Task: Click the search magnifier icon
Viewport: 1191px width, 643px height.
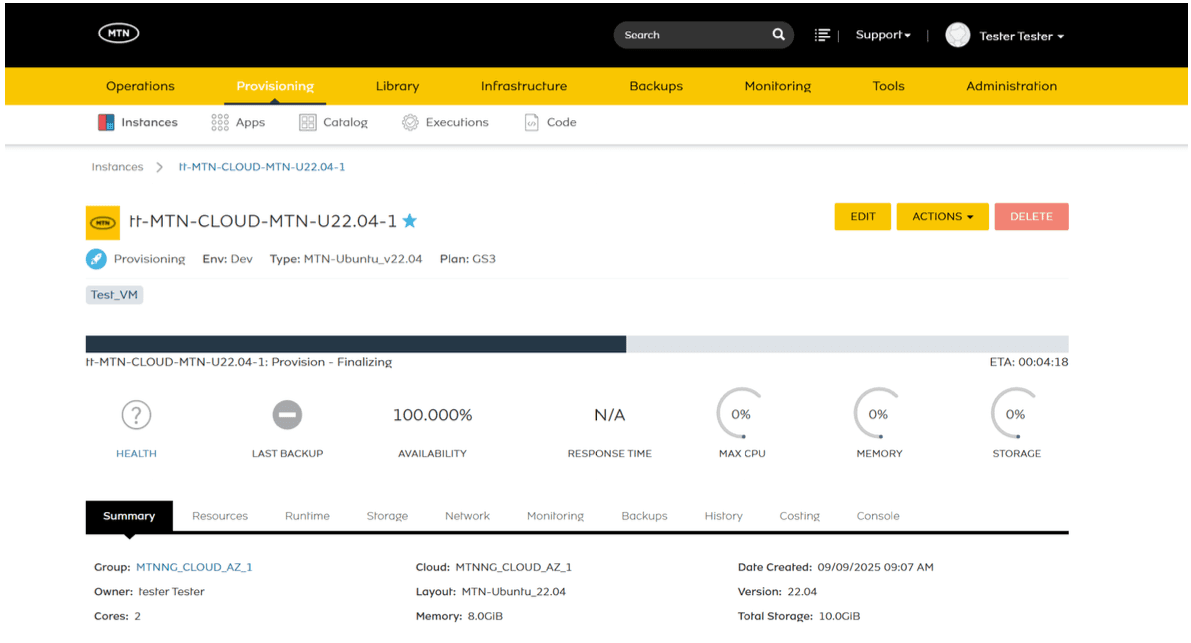Action: [779, 34]
